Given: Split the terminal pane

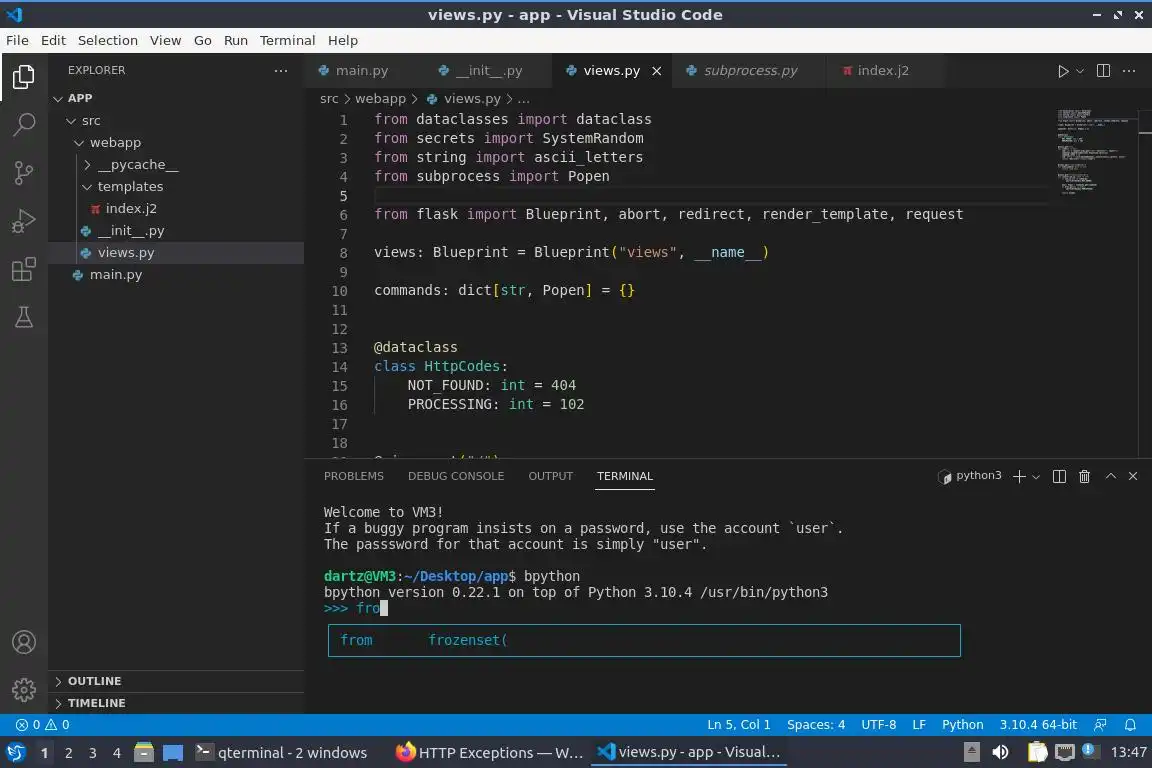Looking at the screenshot, I should pyautogui.click(x=1059, y=477).
